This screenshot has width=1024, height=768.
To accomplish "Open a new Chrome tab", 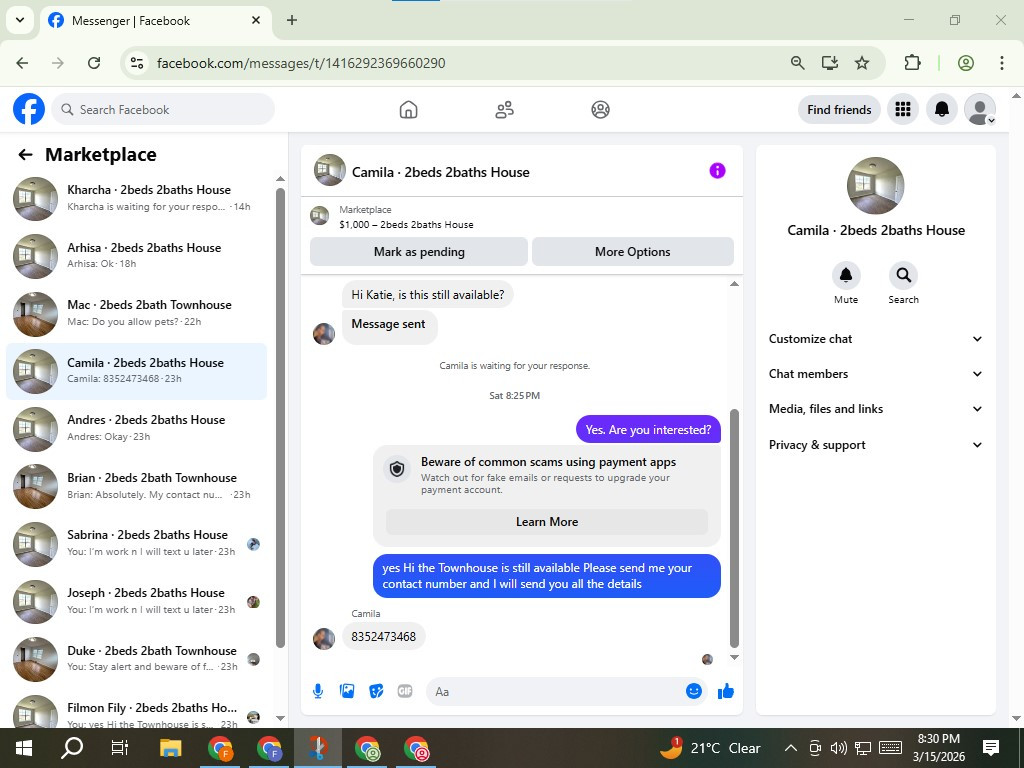I will tap(292, 20).
